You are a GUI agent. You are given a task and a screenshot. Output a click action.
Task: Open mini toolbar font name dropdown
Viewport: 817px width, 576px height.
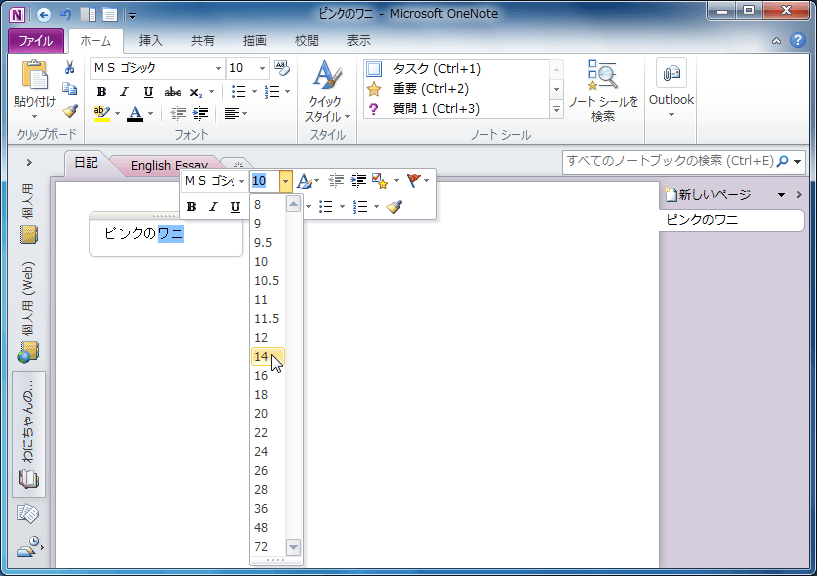point(242,181)
